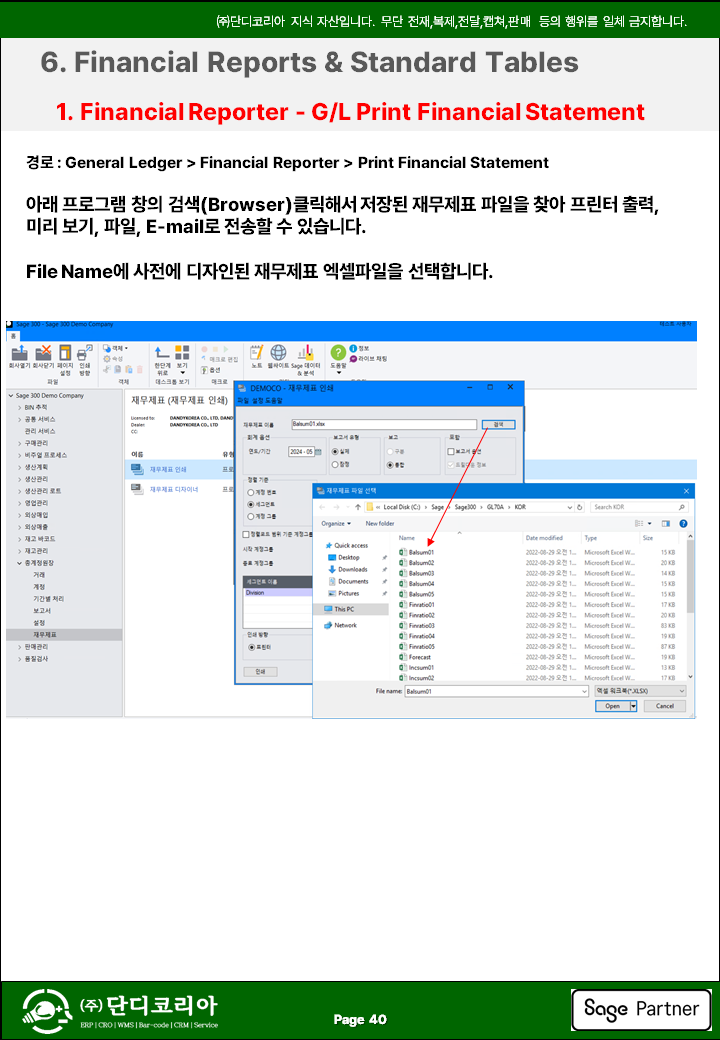Click the refresh icon beside the address bar

pos(580,507)
